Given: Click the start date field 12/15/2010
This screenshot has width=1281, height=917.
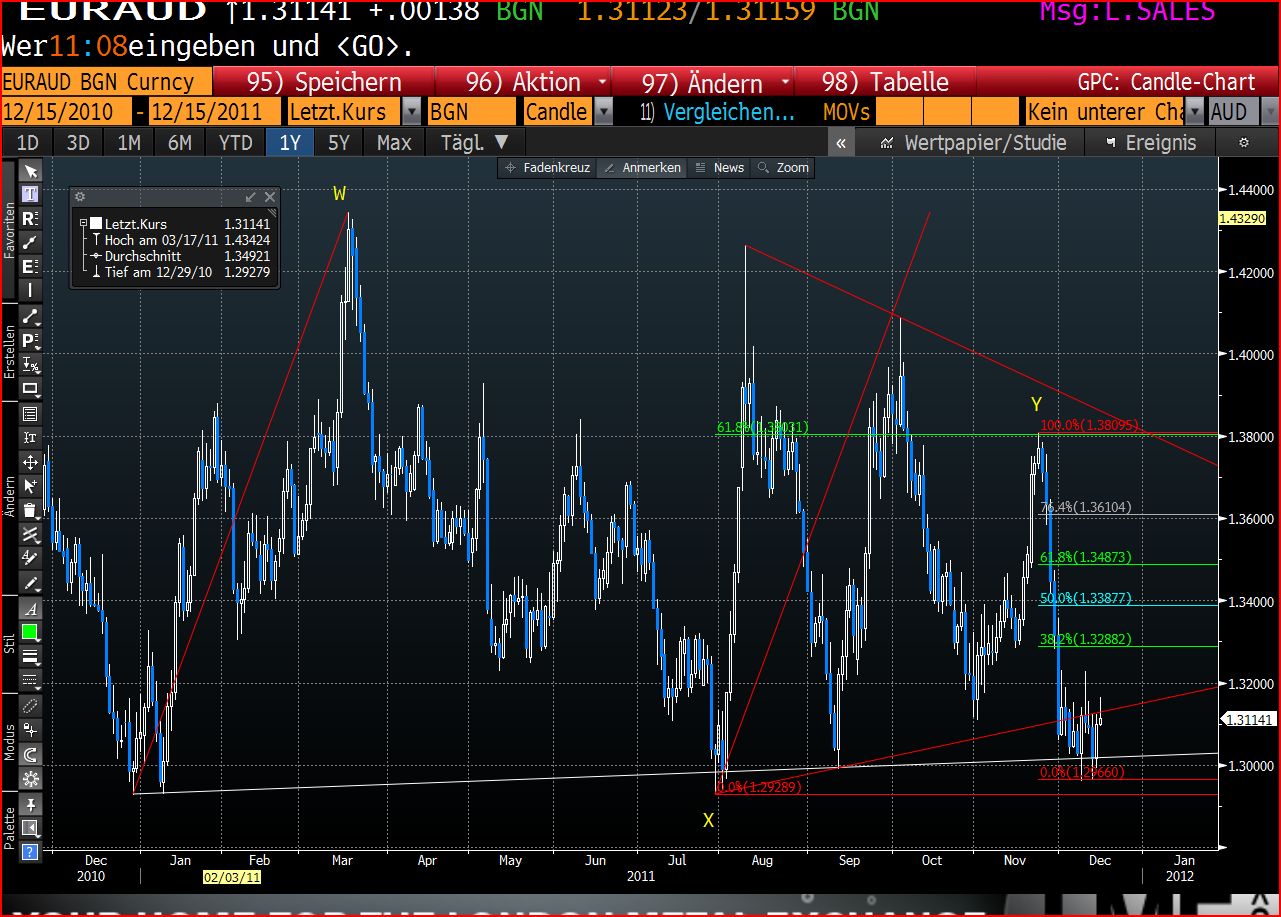Looking at the screenshot, I should click(66, 111).
